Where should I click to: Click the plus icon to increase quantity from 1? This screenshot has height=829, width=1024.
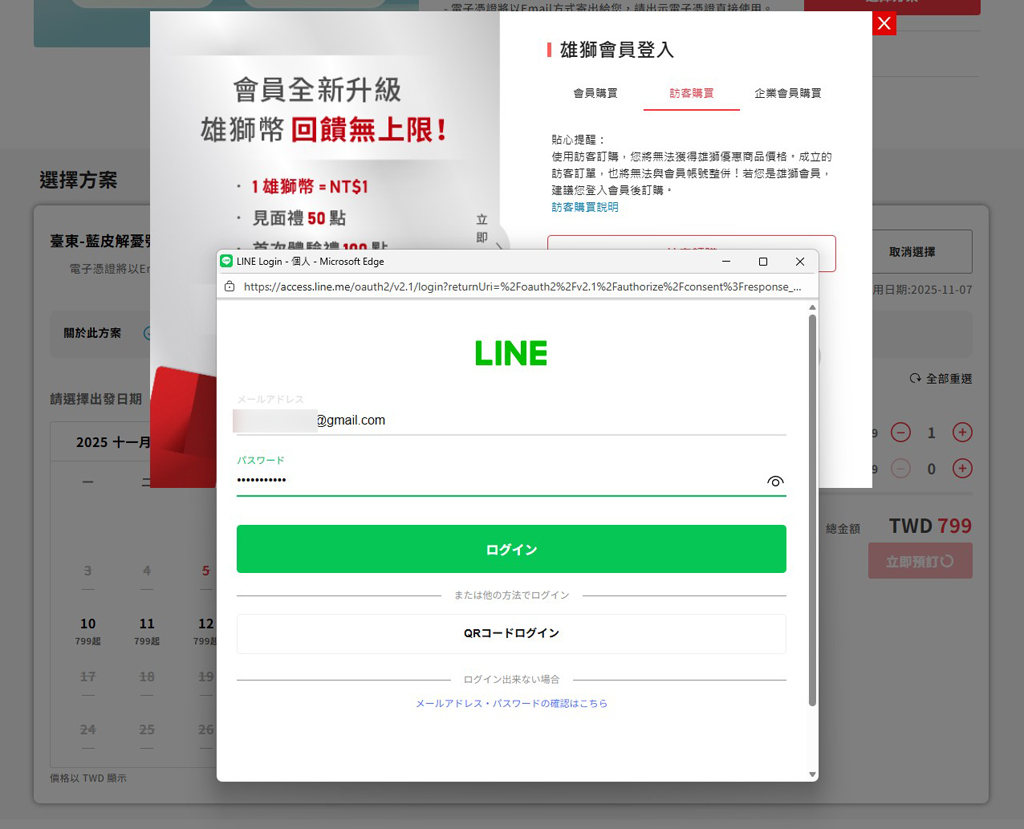point(962,433)
